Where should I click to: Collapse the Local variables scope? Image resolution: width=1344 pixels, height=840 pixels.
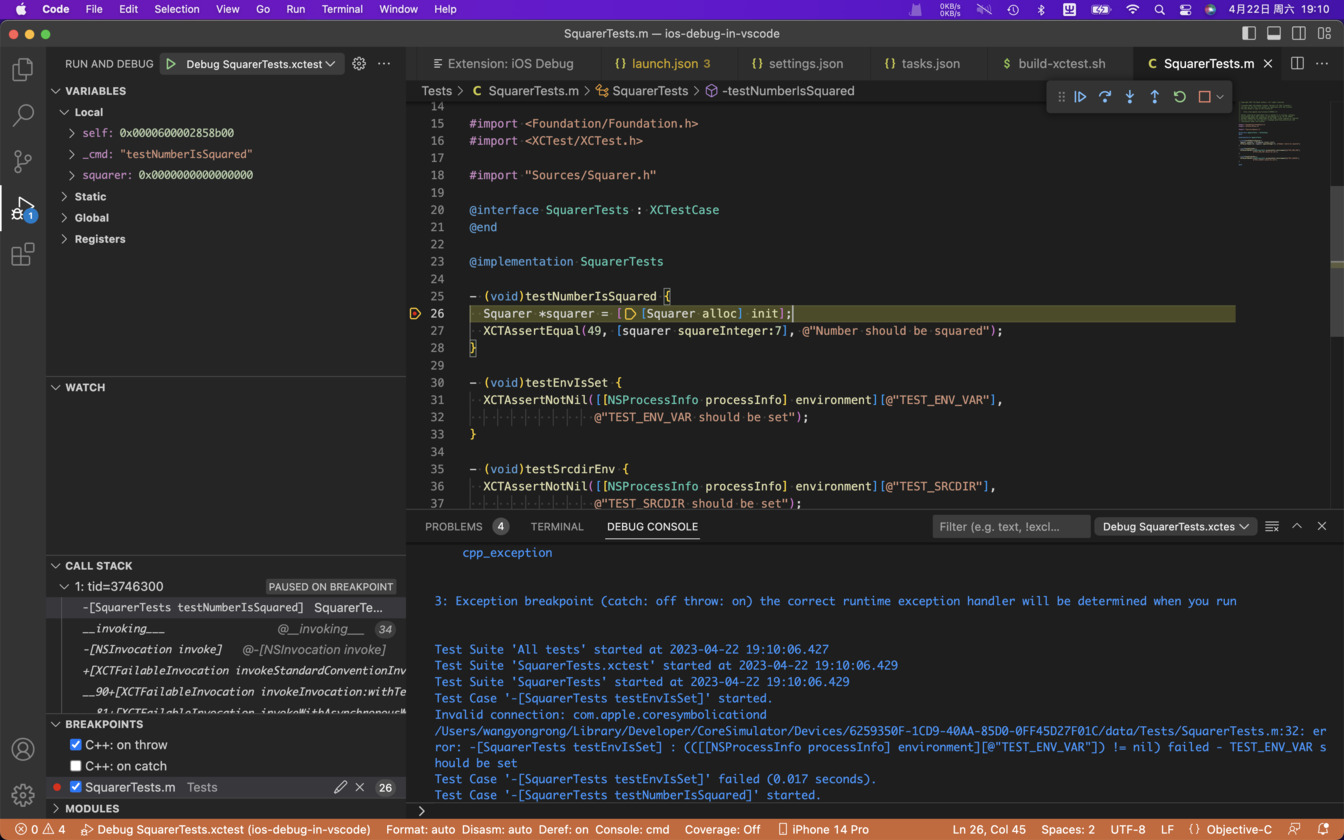(x=65, y=112)
